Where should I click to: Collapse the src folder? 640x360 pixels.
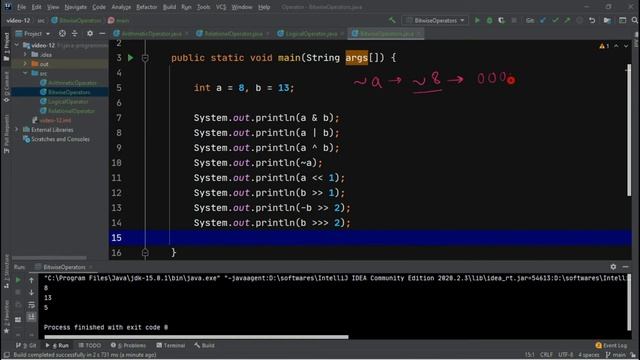(x=25, y=73)
